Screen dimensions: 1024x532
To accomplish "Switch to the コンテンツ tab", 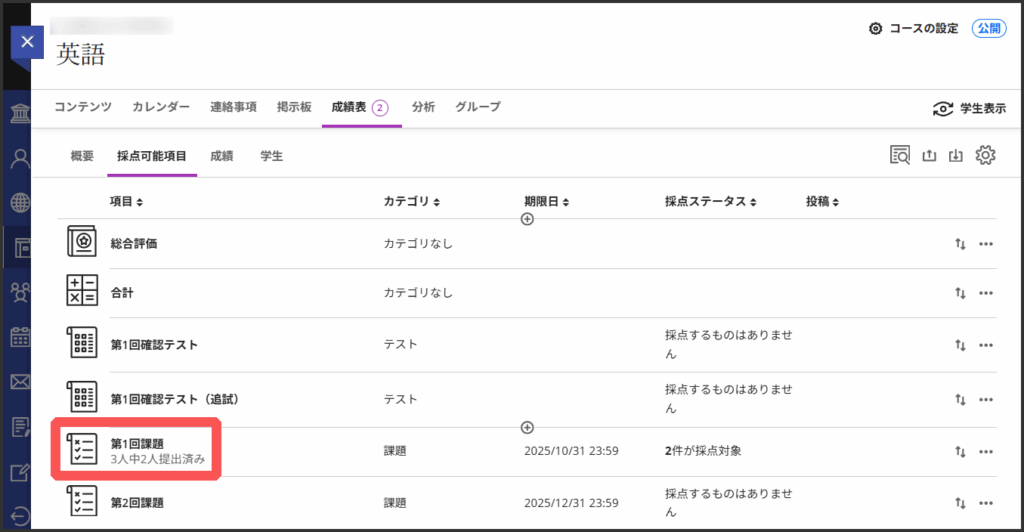I will pos(82,107).
